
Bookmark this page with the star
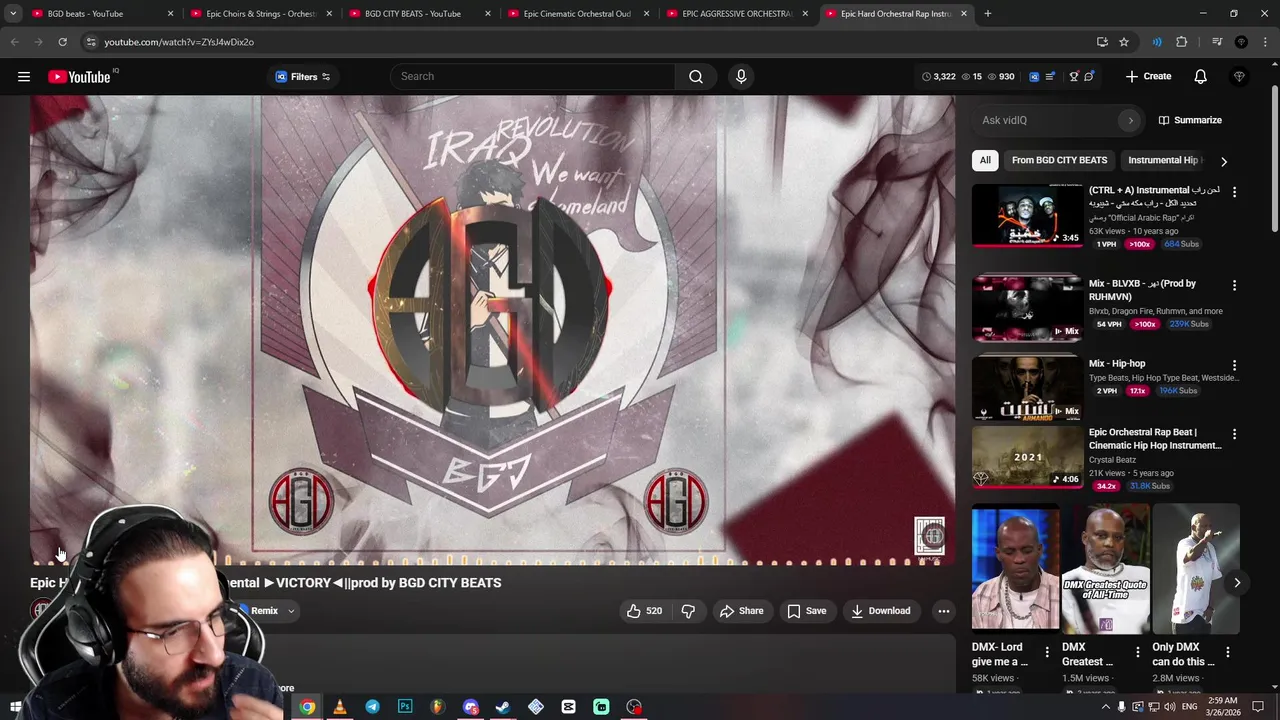1124,42
